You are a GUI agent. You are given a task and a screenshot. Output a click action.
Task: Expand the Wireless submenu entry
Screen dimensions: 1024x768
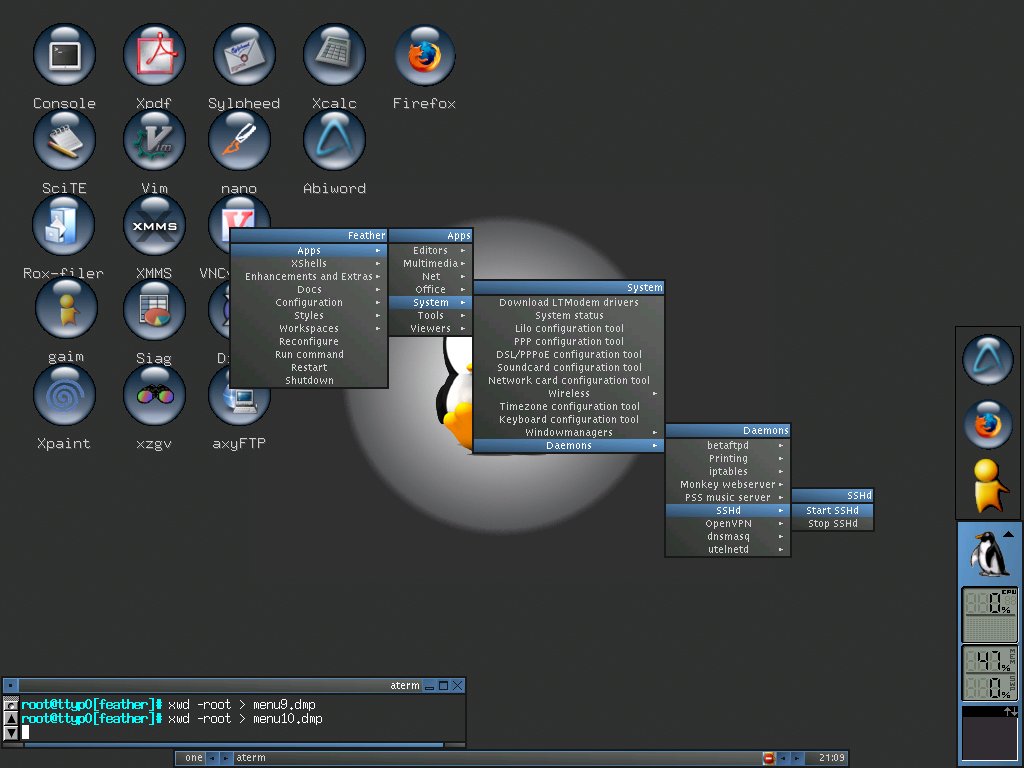click(568, 393)
